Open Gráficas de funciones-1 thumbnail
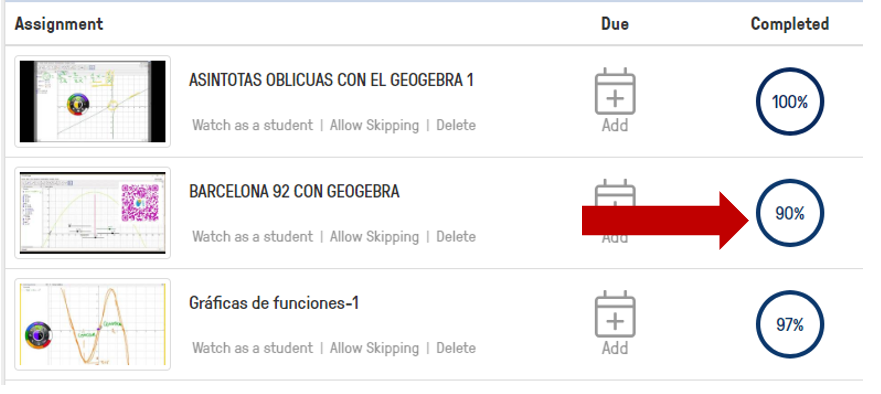 (93, 324)
